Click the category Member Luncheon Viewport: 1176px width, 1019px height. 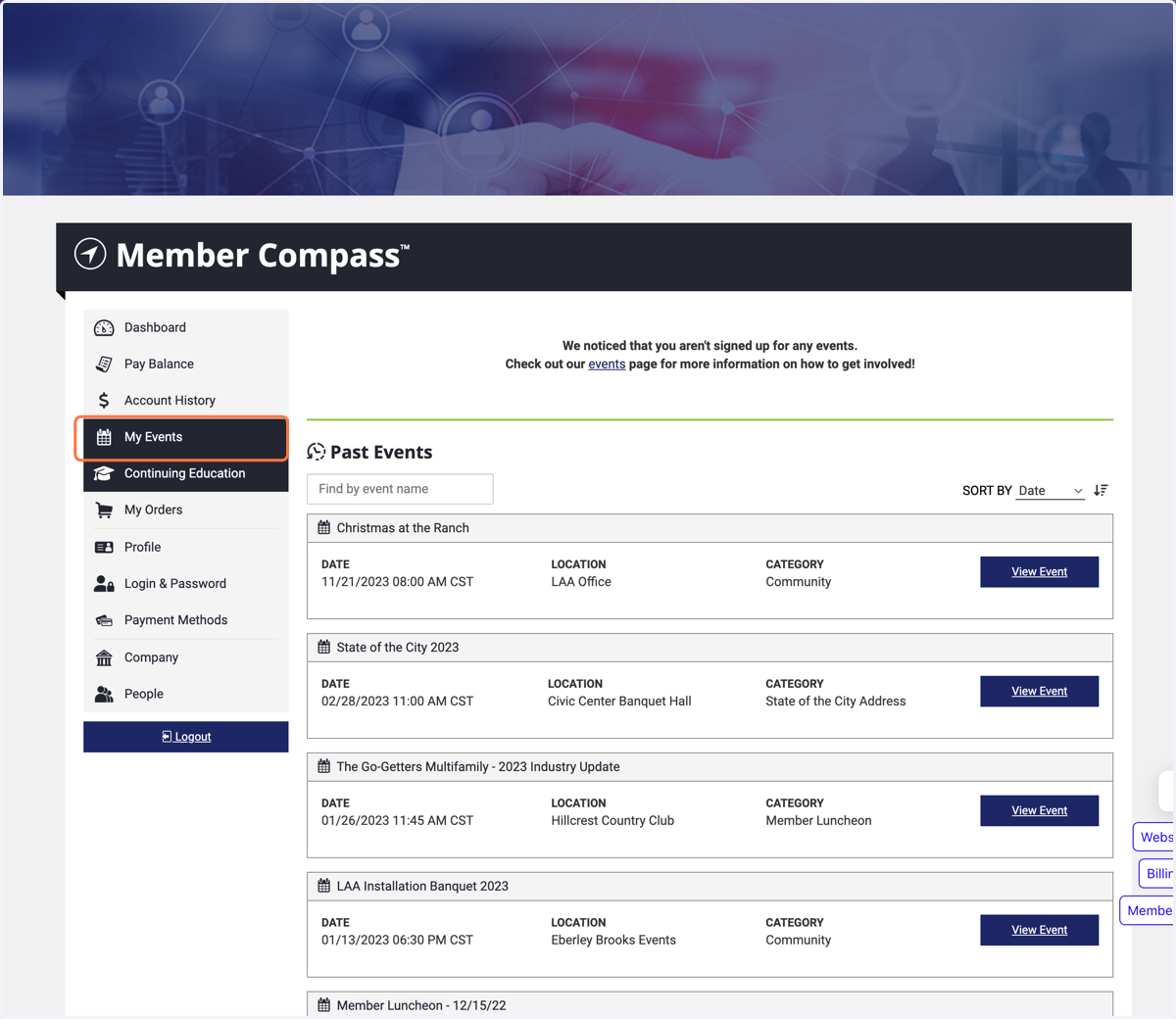[x=818, y=821]
